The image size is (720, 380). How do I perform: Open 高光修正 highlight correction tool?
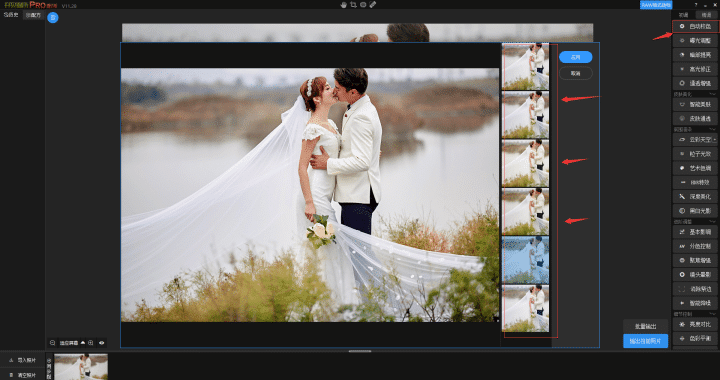point(695,69)
